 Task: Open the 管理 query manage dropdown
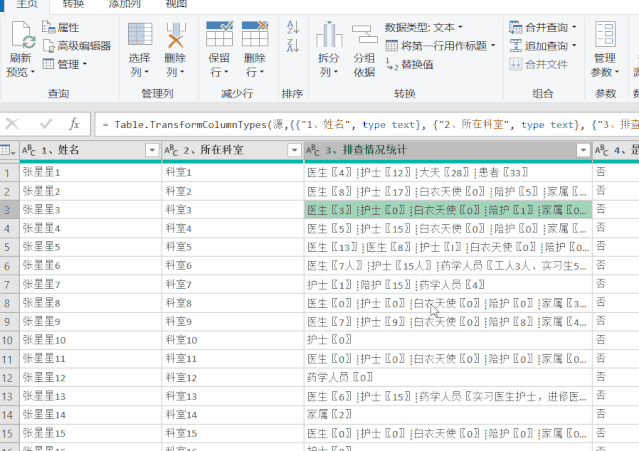(x=65, y=64)
